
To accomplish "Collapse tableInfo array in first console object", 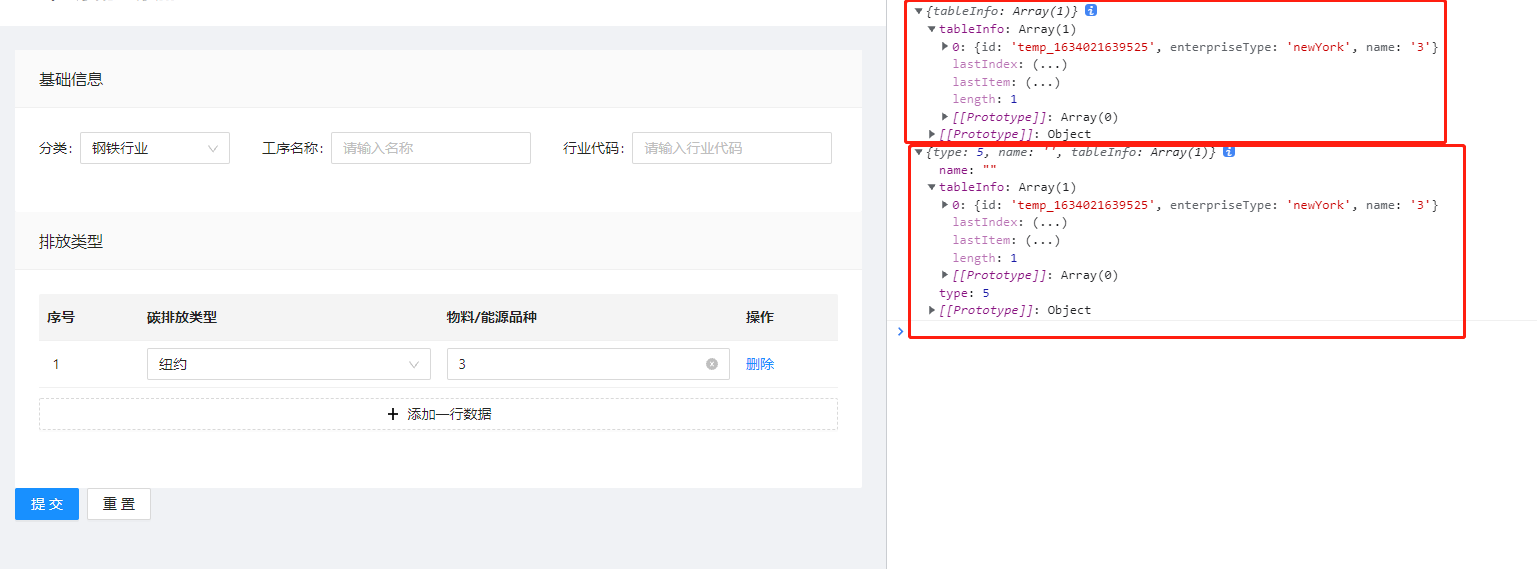I will 932,29.
